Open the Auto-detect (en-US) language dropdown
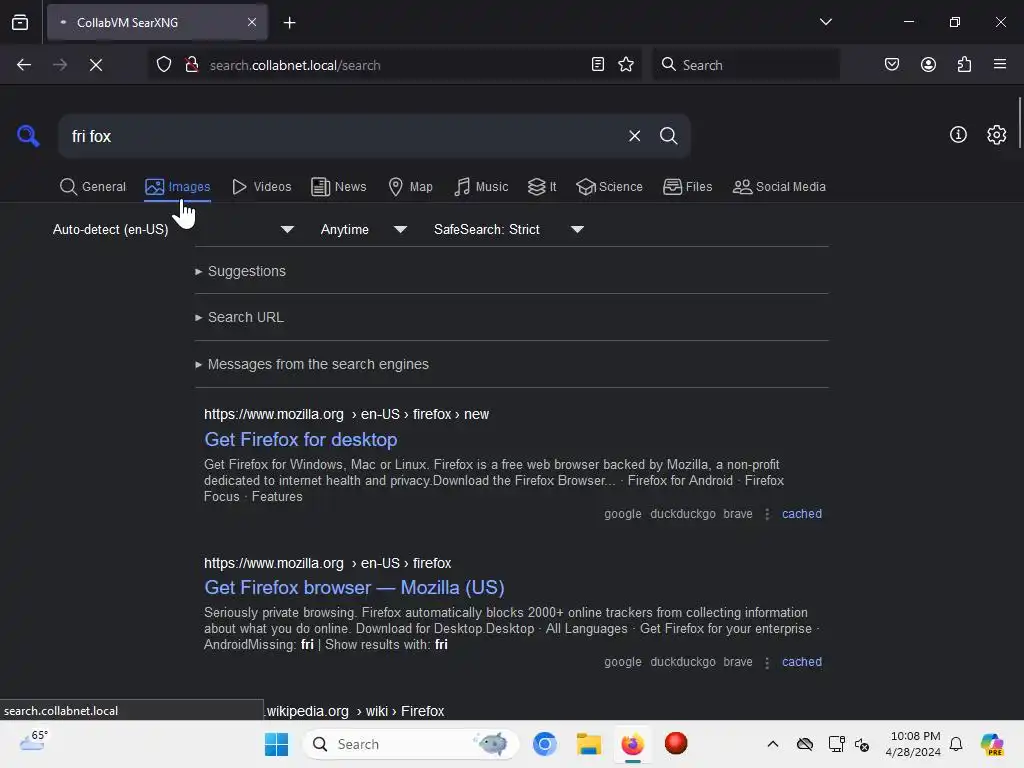The height and width of the screenshot is (768, 1024). 174,229
